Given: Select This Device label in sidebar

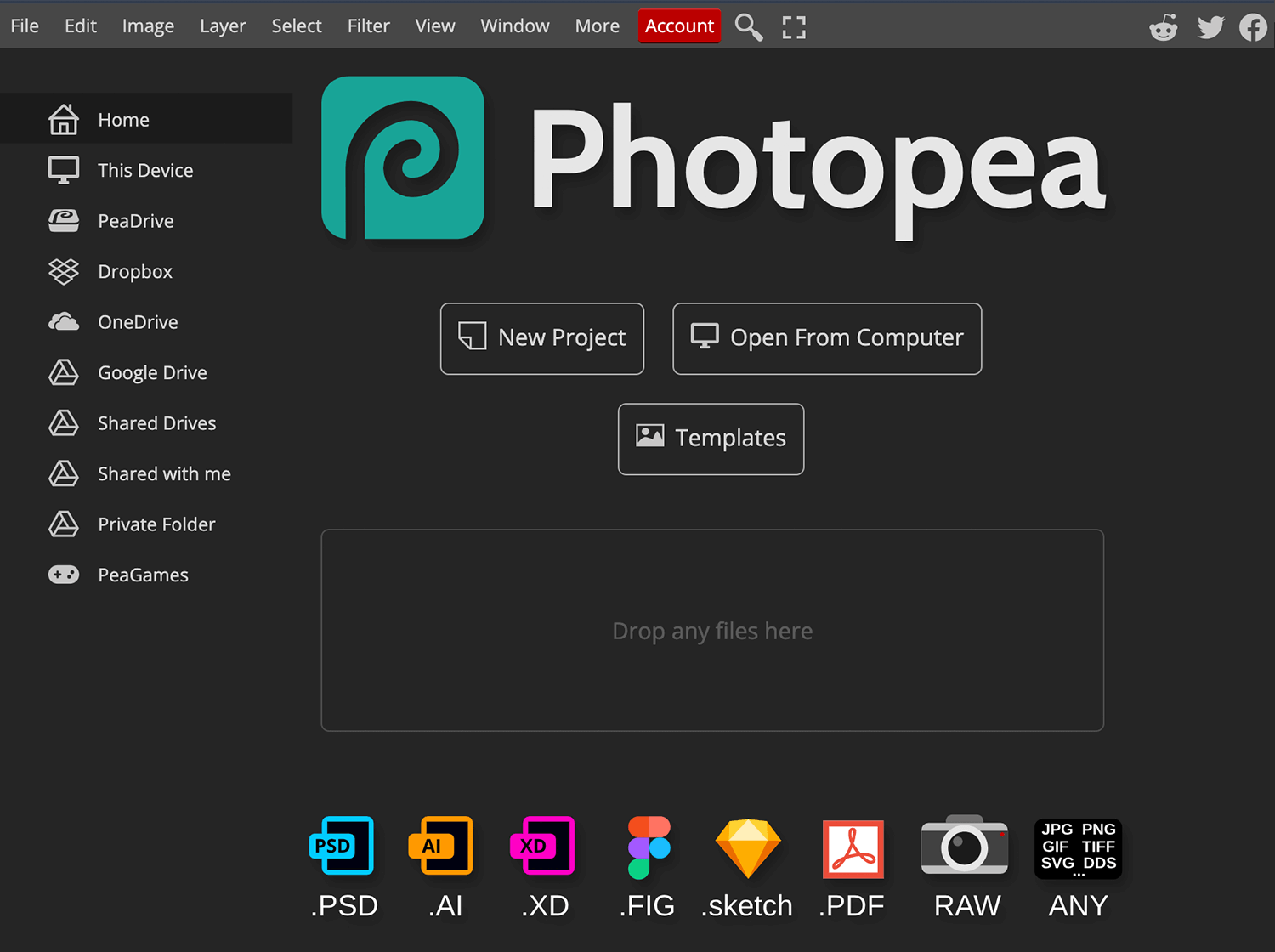Looking at the screenshot, I should tap(145, 170).
